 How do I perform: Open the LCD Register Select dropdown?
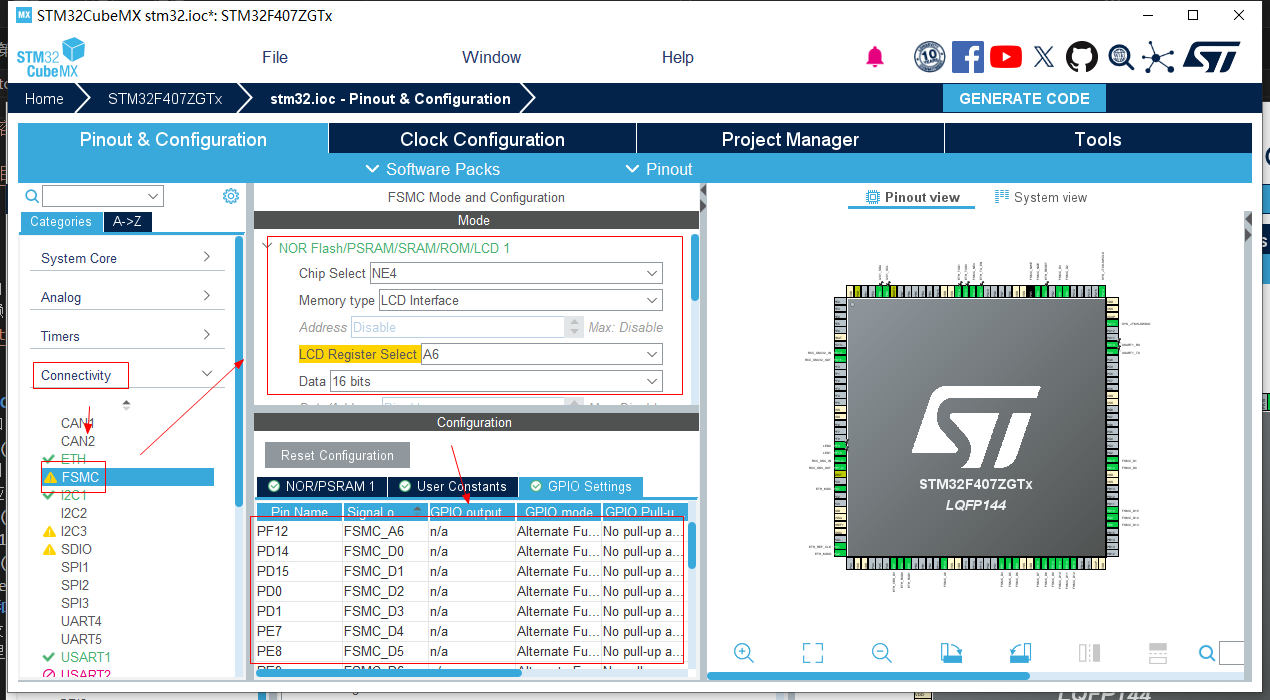point(541,354)
